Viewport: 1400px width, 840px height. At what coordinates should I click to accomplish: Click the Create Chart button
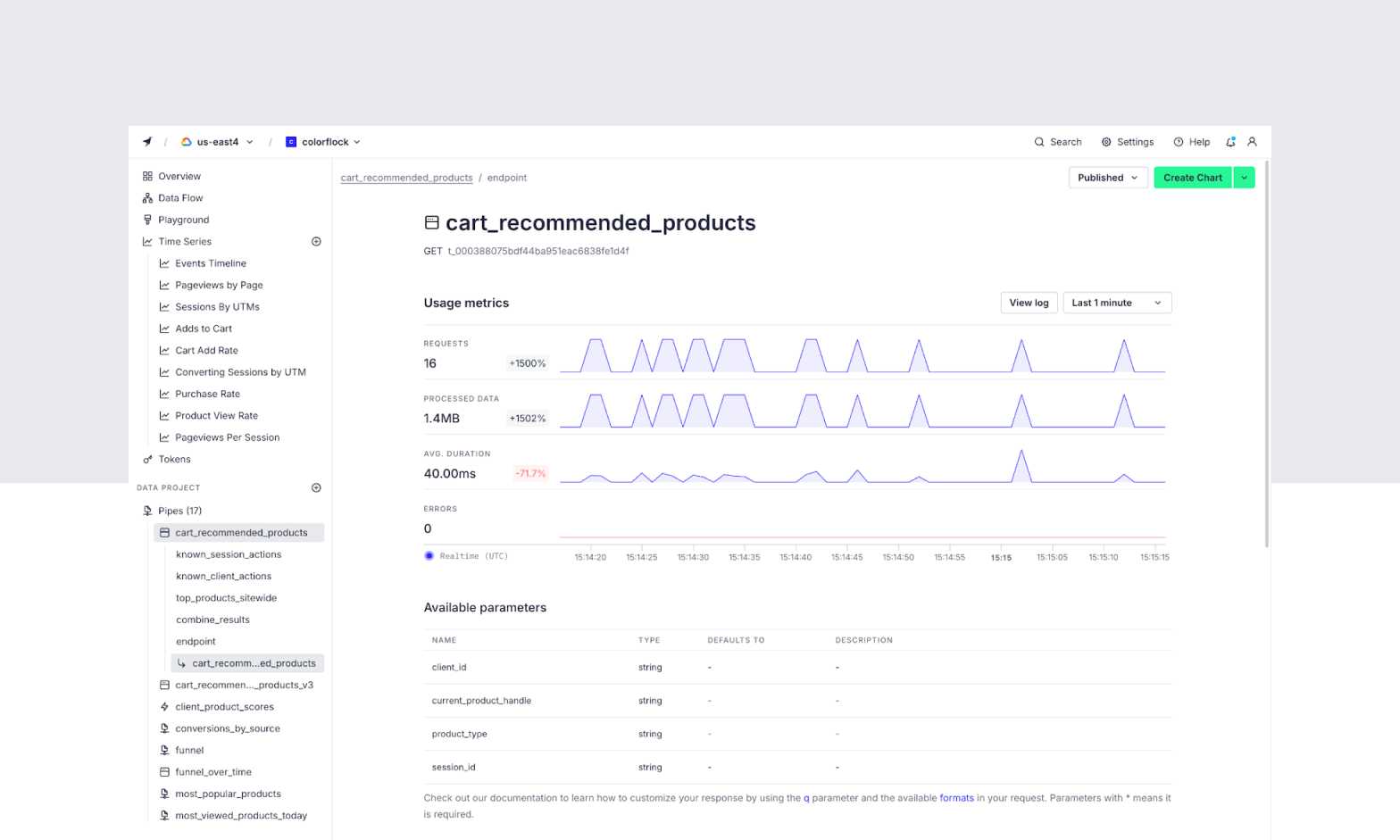1192,178
